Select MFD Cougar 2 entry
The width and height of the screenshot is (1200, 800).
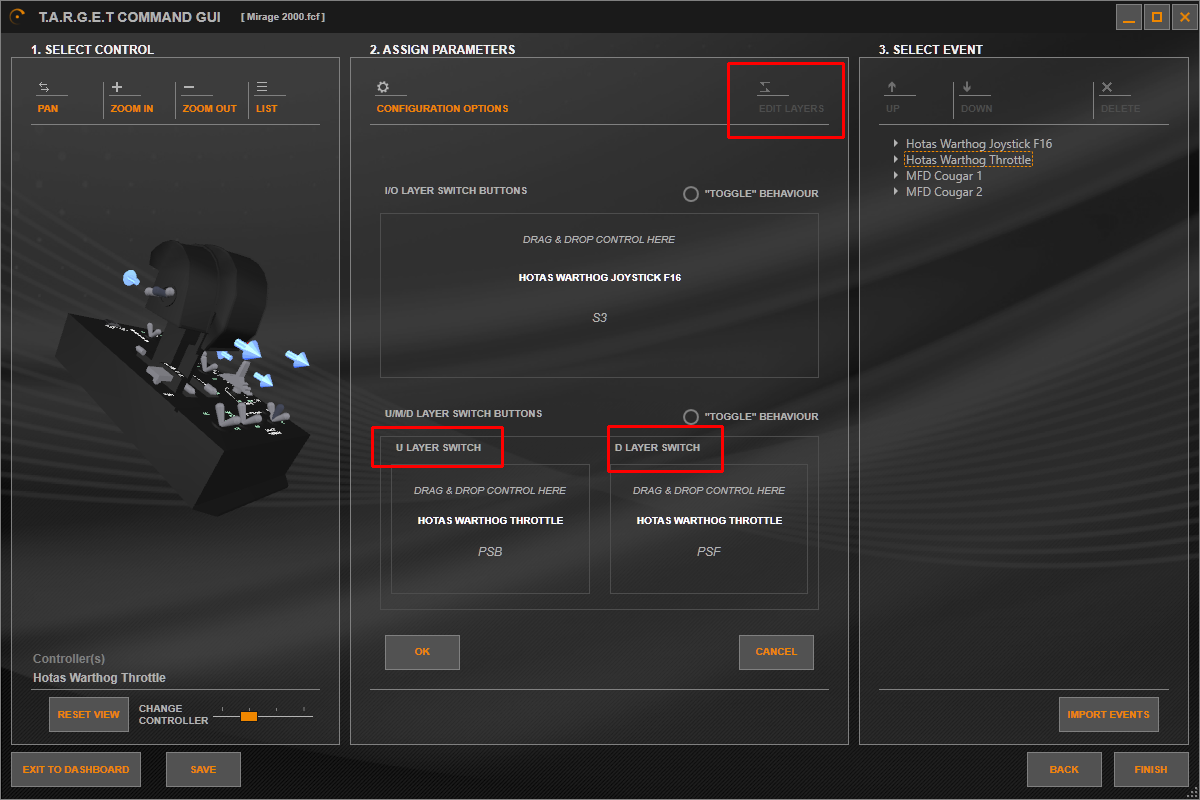[944, 192]
